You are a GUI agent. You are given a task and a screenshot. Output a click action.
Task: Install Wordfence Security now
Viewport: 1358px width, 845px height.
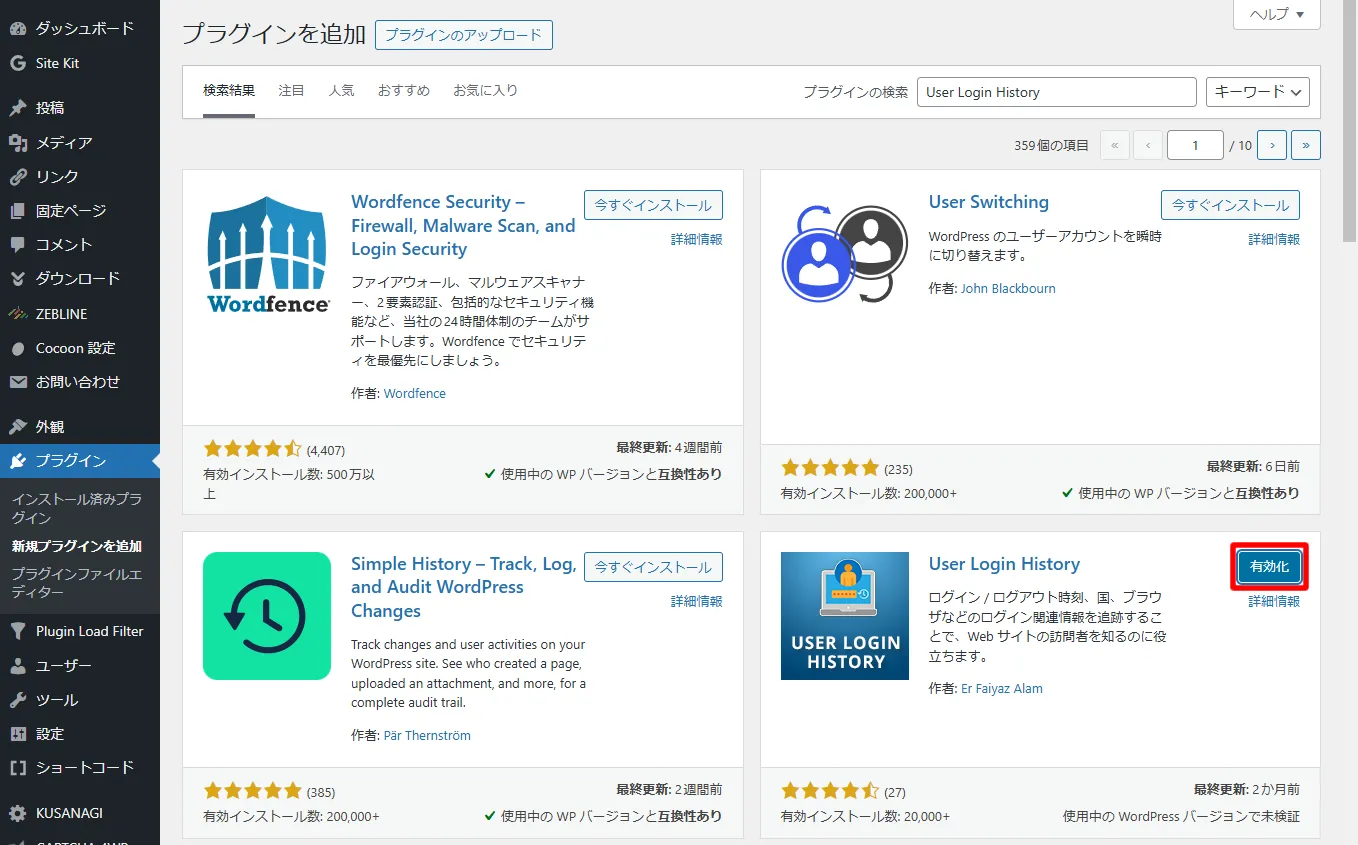(652, 205)
